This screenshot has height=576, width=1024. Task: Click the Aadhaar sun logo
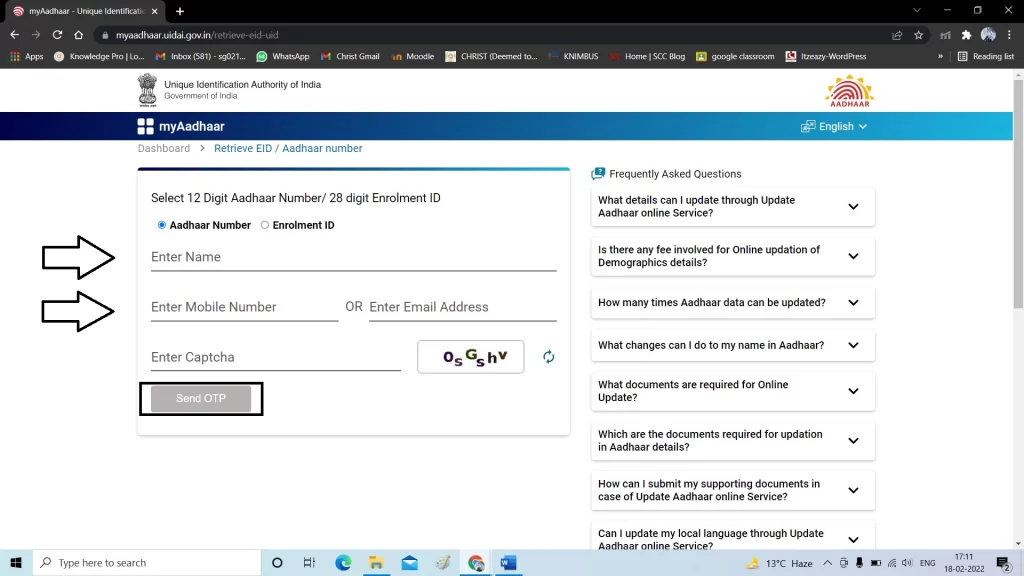[848, 90]
